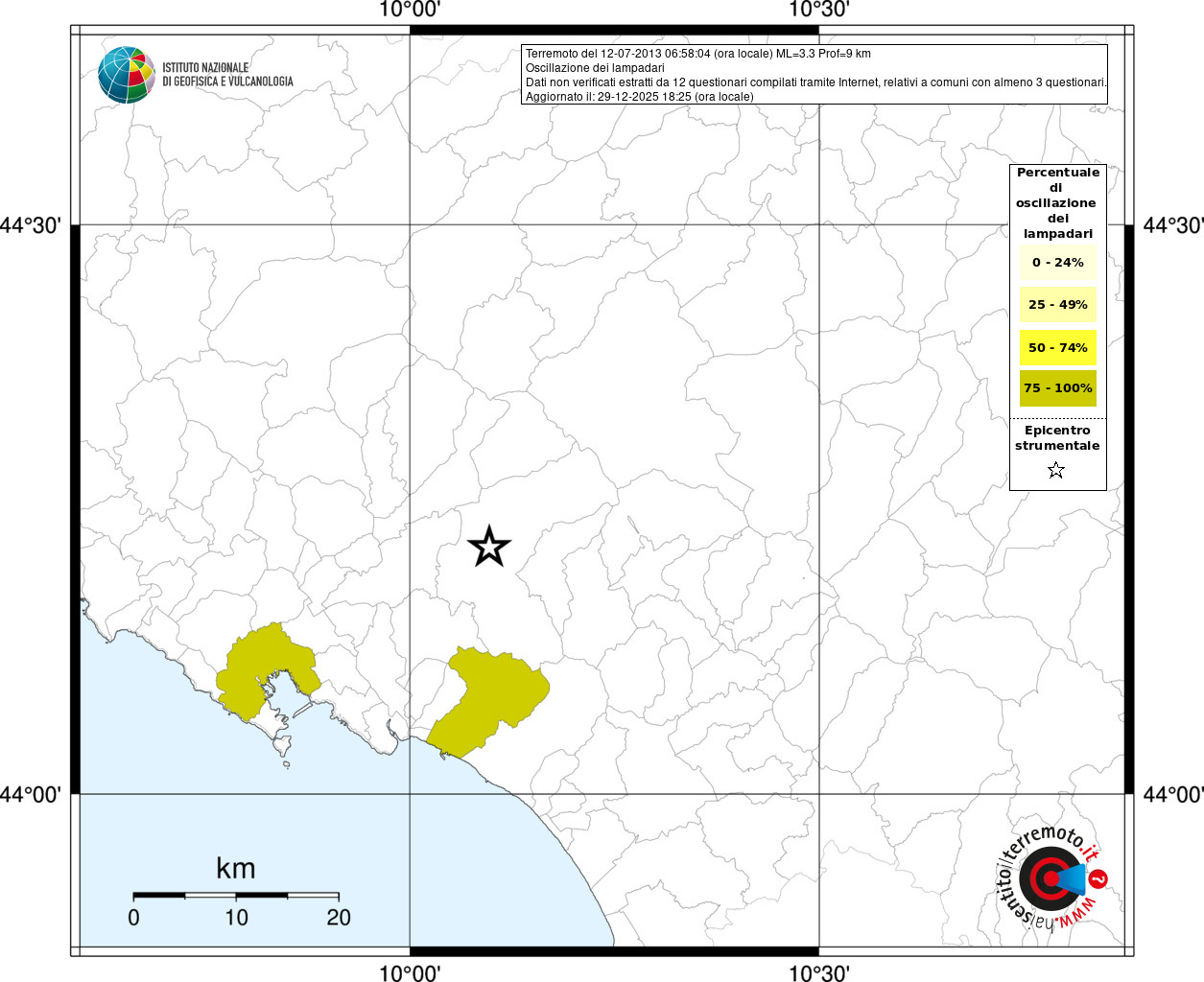Image resolution: width=1204 pixels, height=982 pixels.
Task: Click the top 10°30' longitude label
Action: click(x=819, y=10)
